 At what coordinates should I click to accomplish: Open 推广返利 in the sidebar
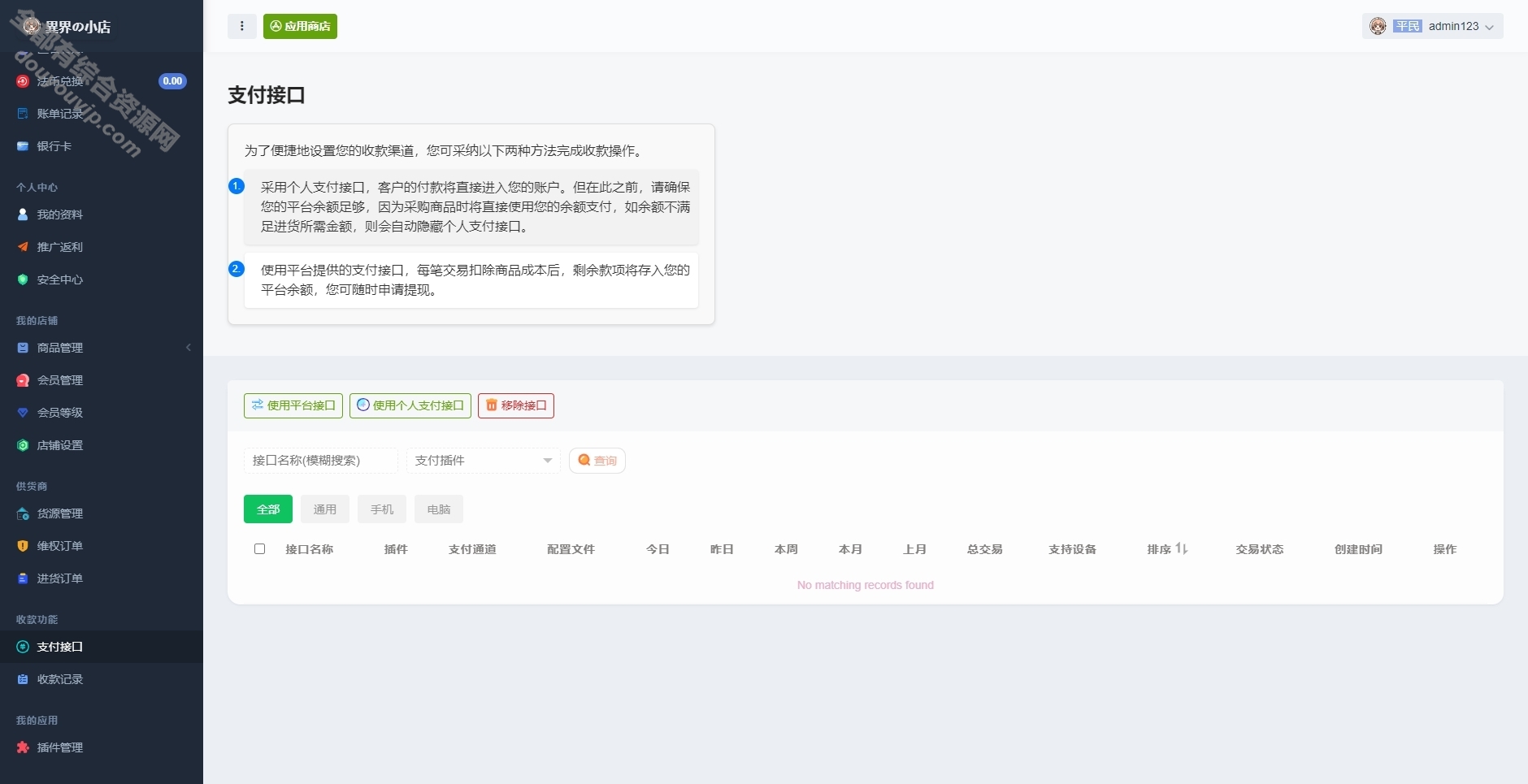point(102,247)
